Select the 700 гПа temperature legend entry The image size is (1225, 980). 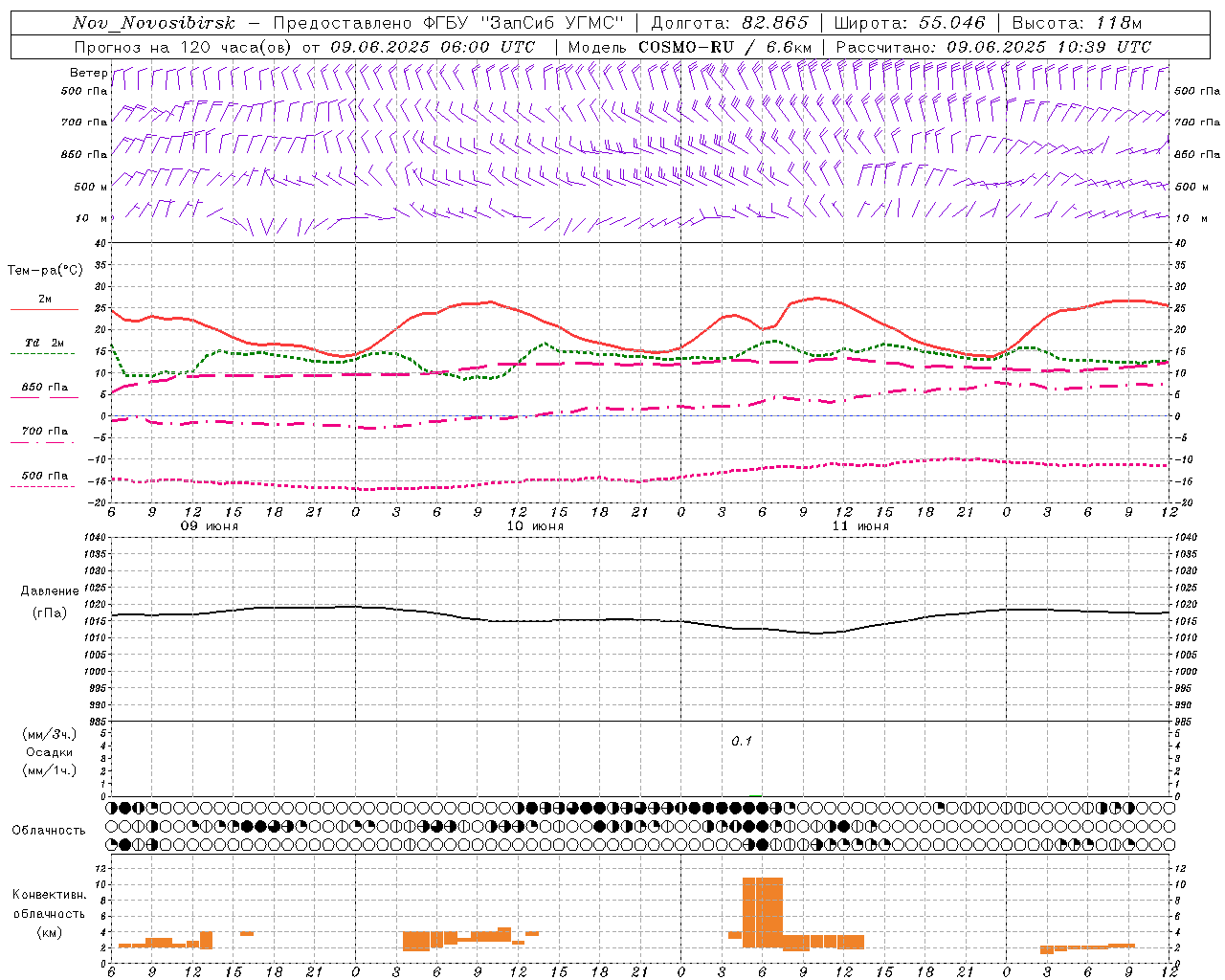[45, 432]
